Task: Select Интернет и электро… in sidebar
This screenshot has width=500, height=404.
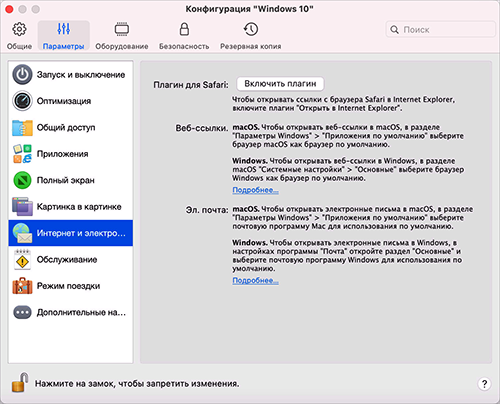Action: point(71,233)
